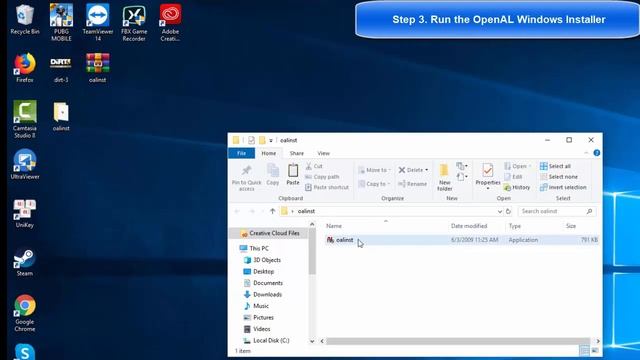
Task: Select the dirt-3 desktop icon
Action: coord(61,68)
